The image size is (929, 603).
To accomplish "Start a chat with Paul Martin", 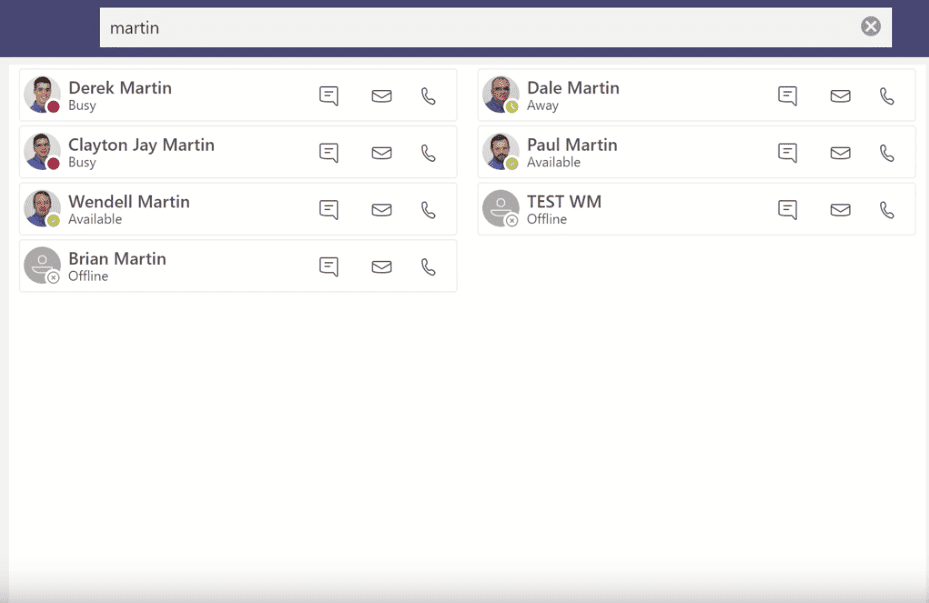I will [787, 152].
